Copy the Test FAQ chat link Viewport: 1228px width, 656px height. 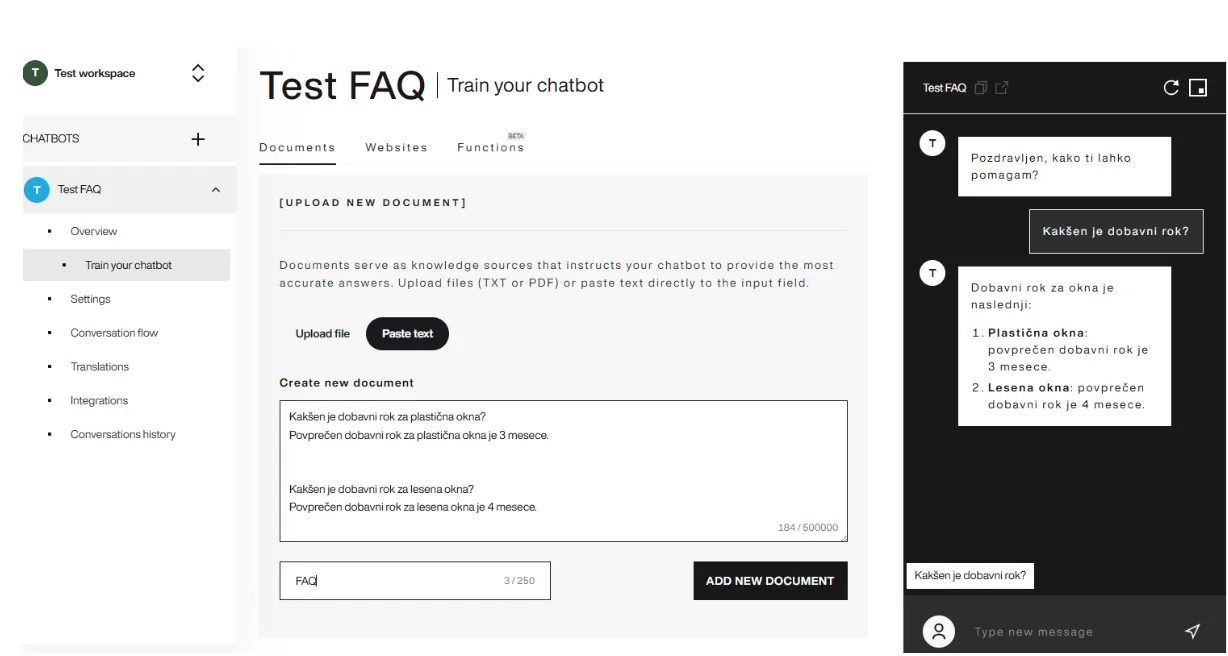point(981,88)
